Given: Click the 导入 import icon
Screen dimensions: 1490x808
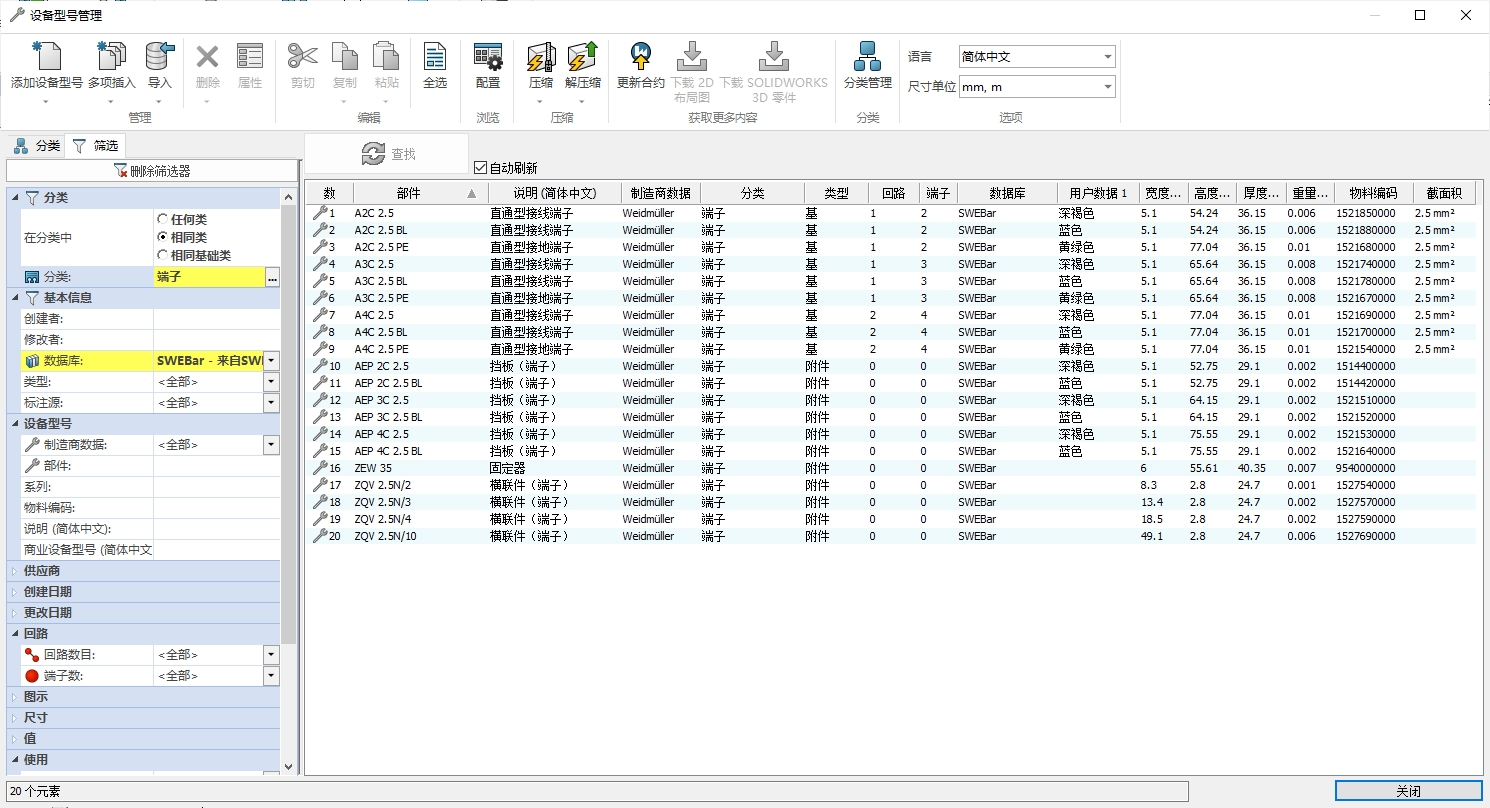Looking at the screenshot, I should click(x=159, y=58).
